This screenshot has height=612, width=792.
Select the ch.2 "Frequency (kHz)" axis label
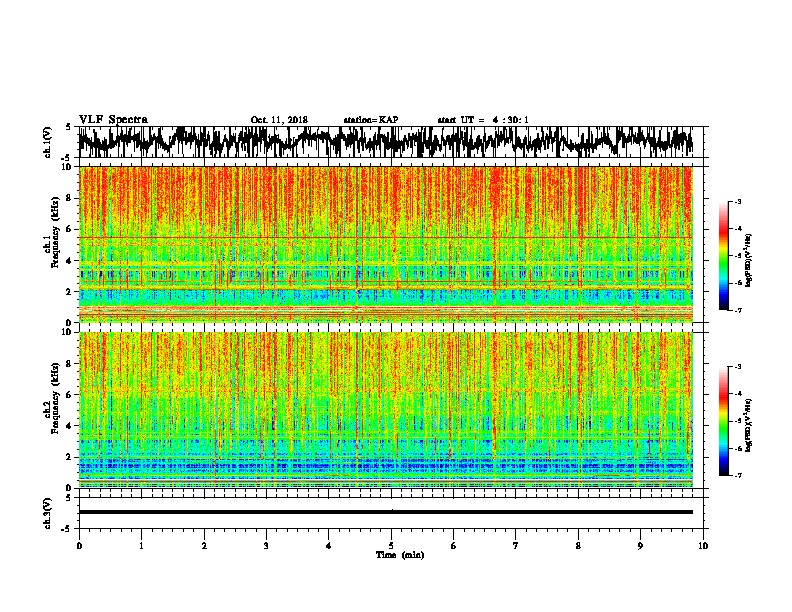click(55, 397)
